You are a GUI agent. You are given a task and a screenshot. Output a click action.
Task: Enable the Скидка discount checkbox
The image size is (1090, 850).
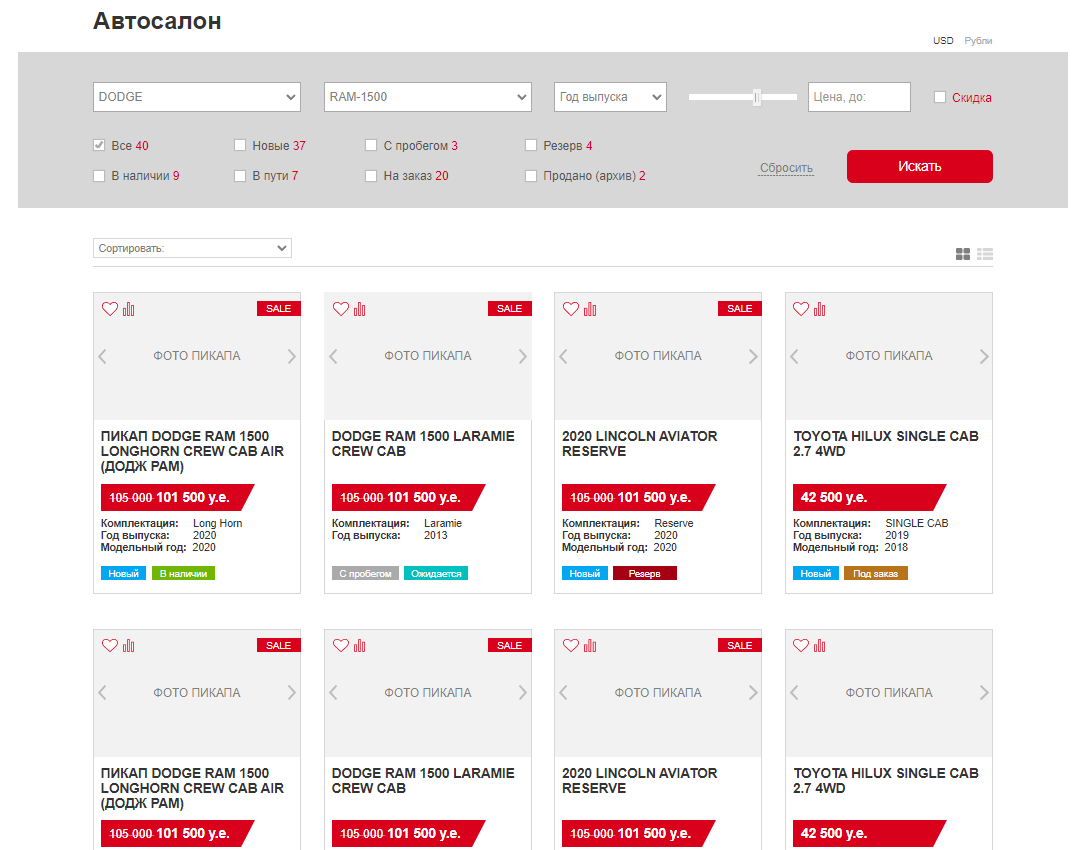click(x=940, y=97)
